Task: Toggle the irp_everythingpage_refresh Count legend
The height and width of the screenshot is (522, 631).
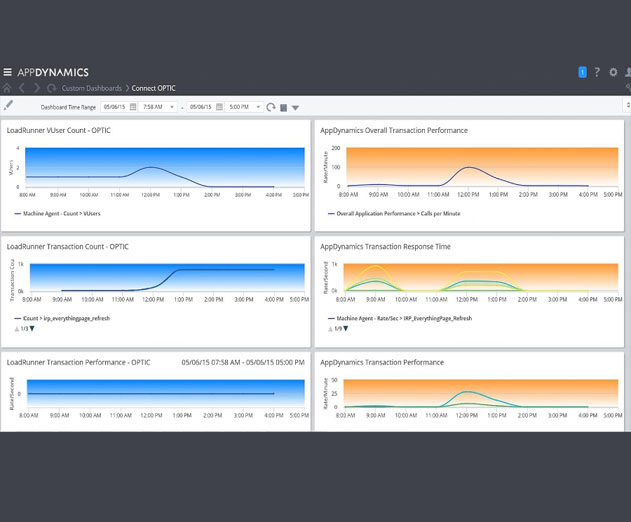Action: tap(62, 318)
